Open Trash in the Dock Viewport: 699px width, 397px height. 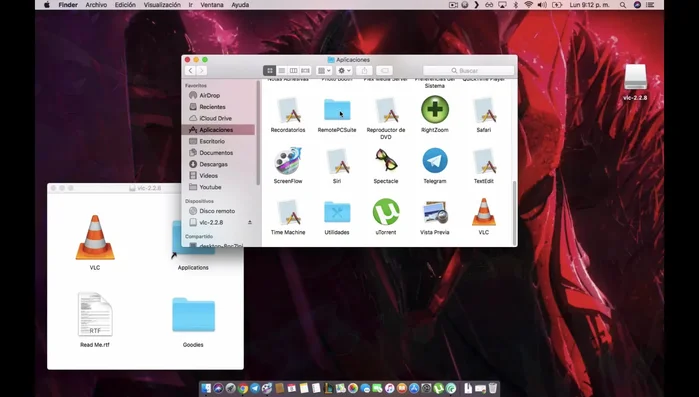[x=492, y=388]
